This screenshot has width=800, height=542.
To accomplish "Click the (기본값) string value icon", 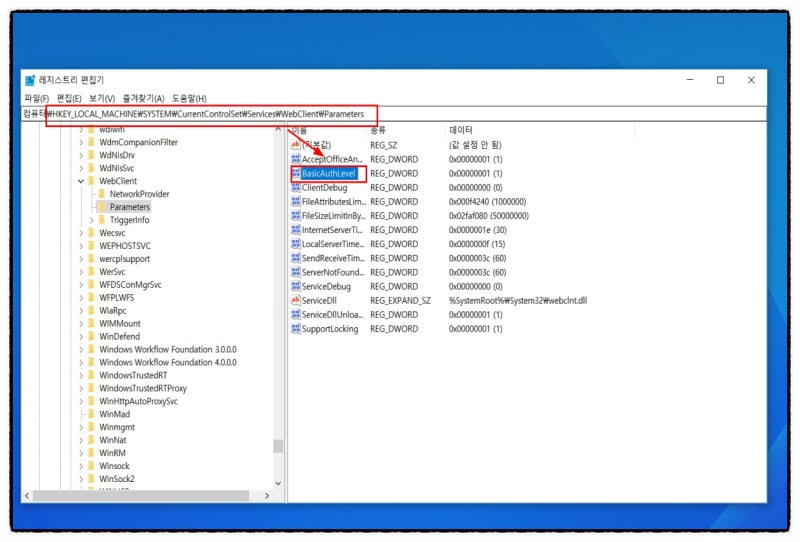I will pyautogui.click(x=296, y=145).
